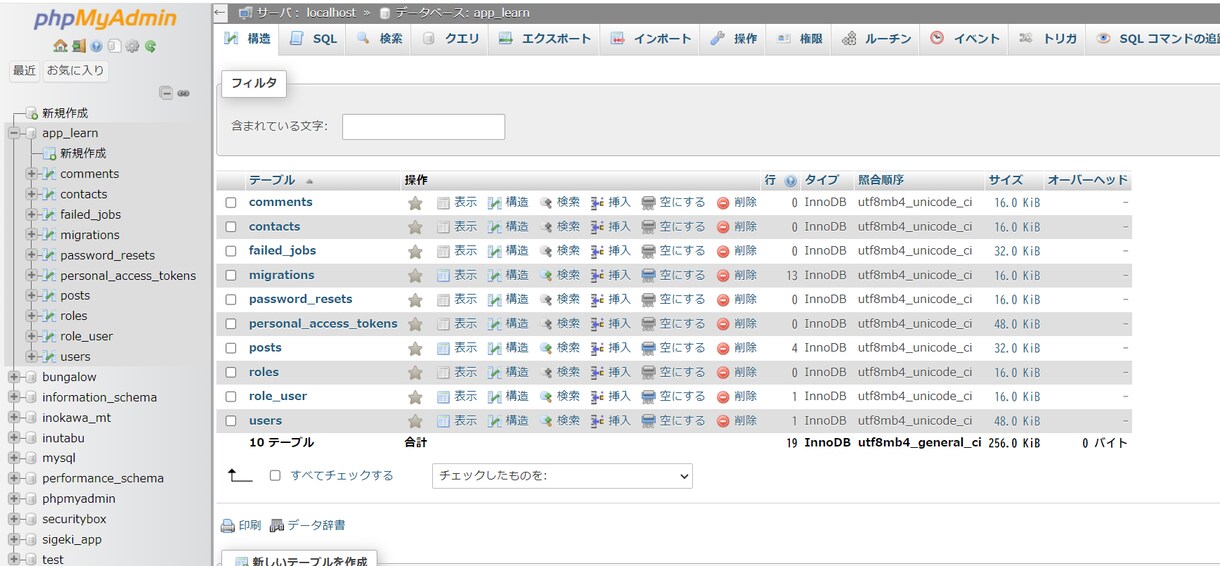This screenshot has width=1220, height=566.
Task: Expand the mysql database node
Action: coord(14,458)
